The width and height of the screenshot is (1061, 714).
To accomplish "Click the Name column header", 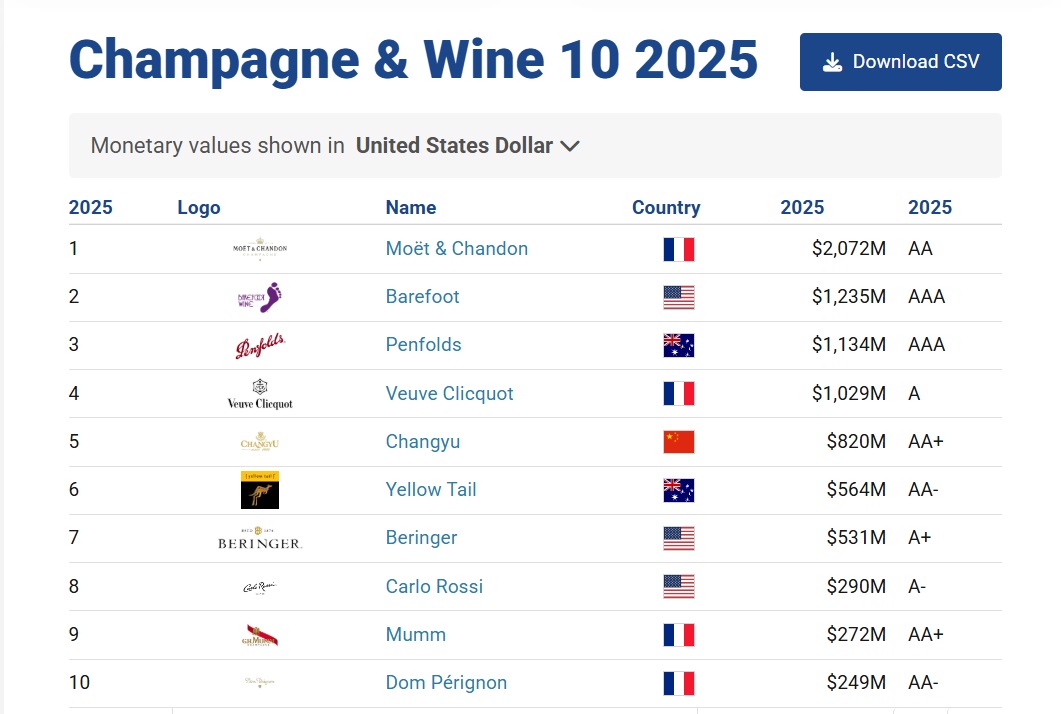I will [411, 208].
